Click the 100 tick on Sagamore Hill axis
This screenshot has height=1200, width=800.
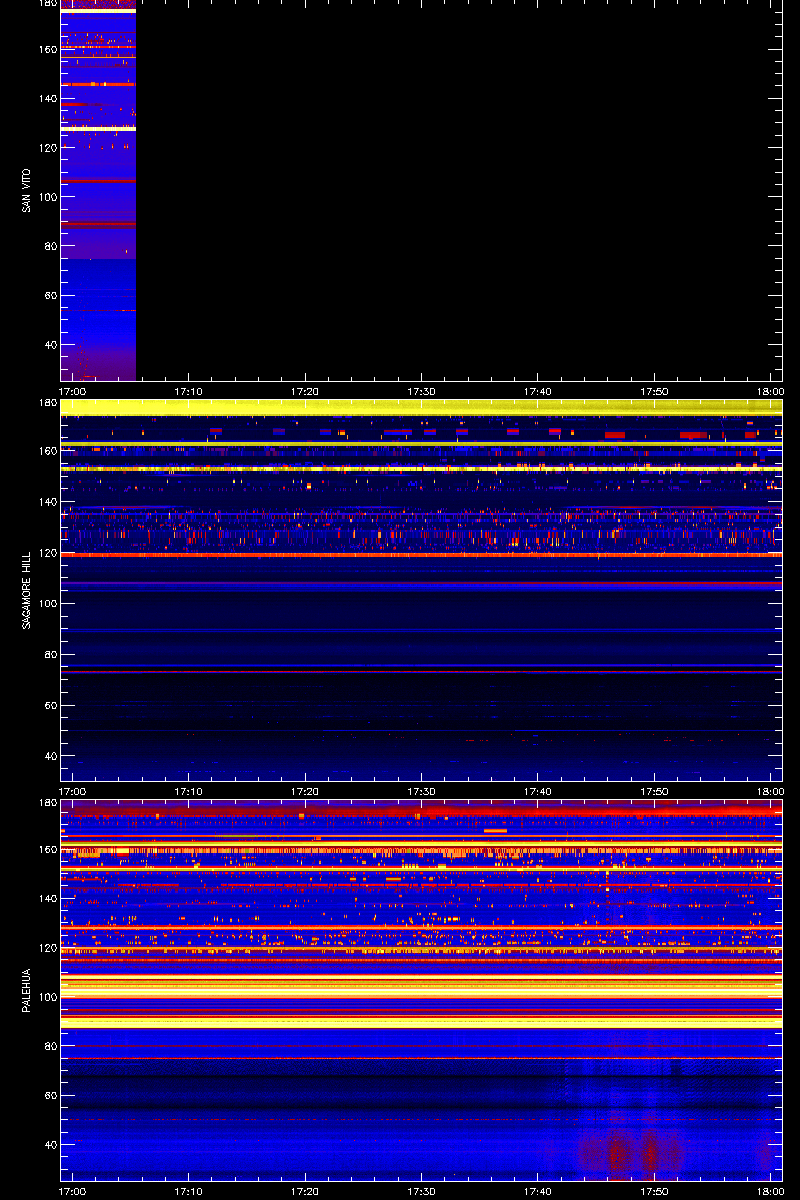(47, 604)
